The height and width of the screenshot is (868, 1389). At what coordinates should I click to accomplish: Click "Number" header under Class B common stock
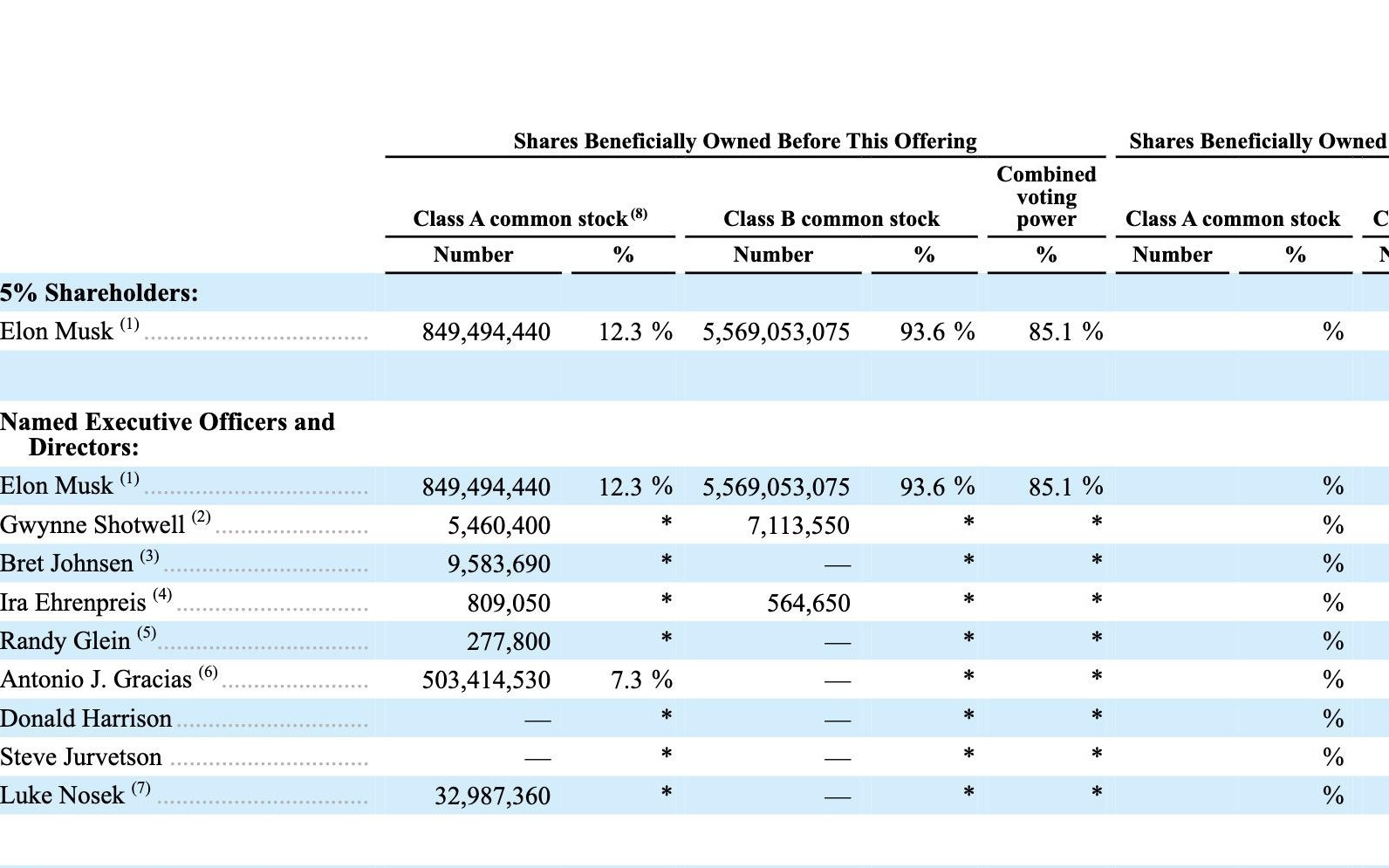click(773, 255)
